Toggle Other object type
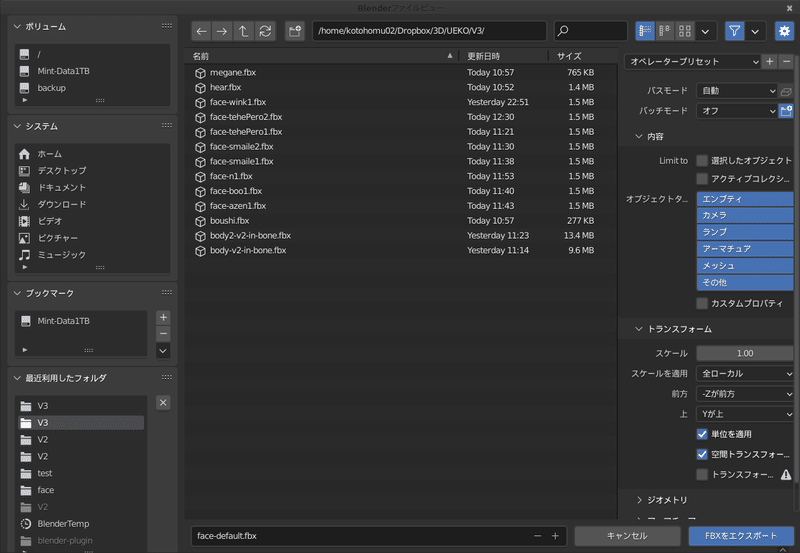The width and height of the screenshot is (800, 553). coord(745,283)
